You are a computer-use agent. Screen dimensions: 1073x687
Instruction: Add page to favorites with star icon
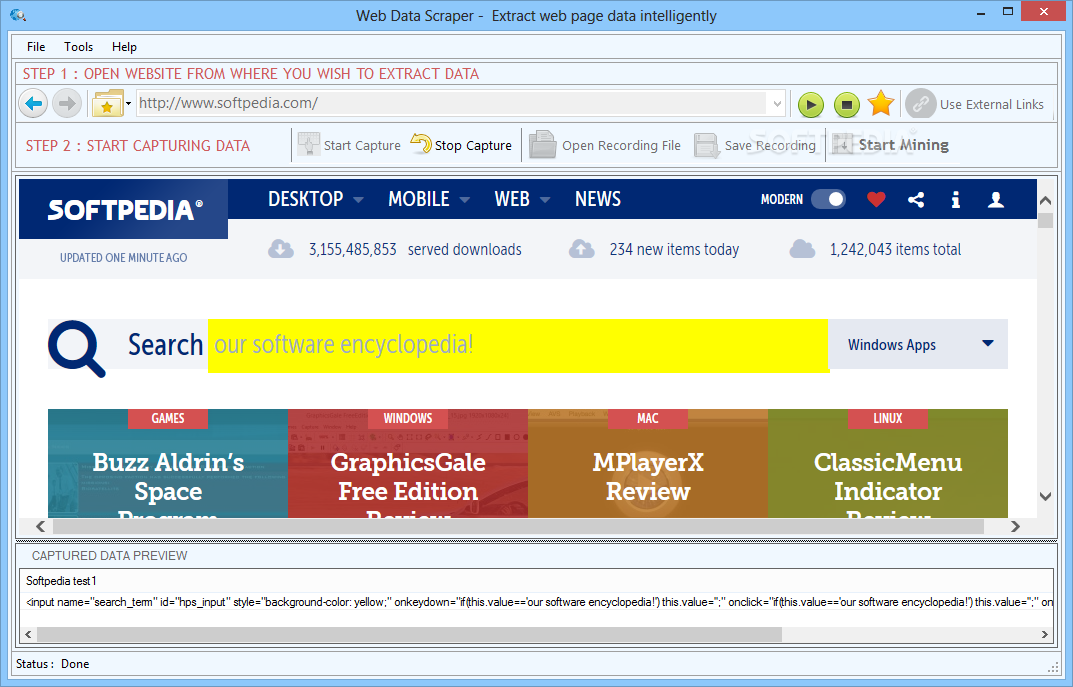(x=881, y=103)
